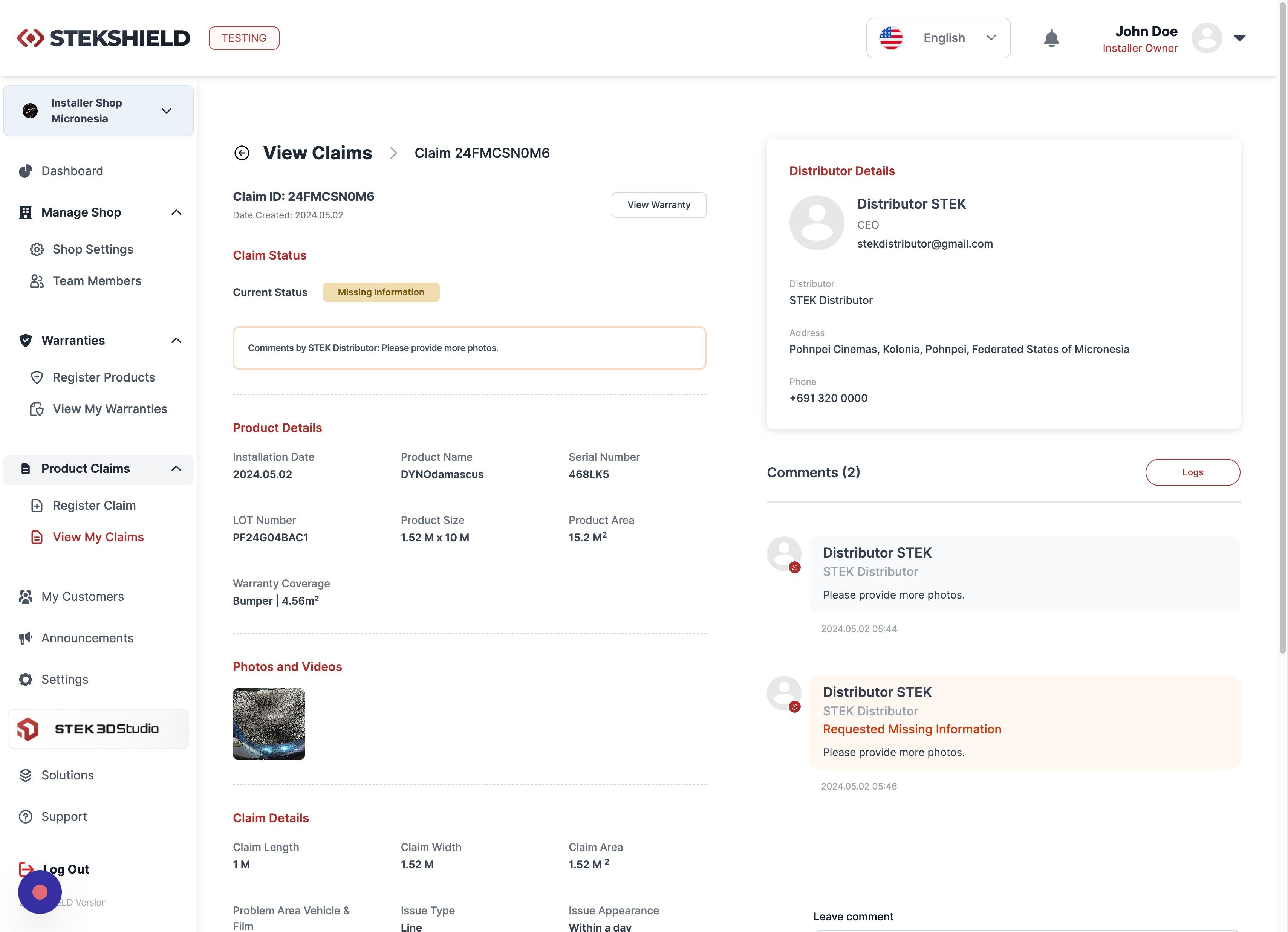
Task: Click the Distributor STEK profile picture in details
Action: 817,223
